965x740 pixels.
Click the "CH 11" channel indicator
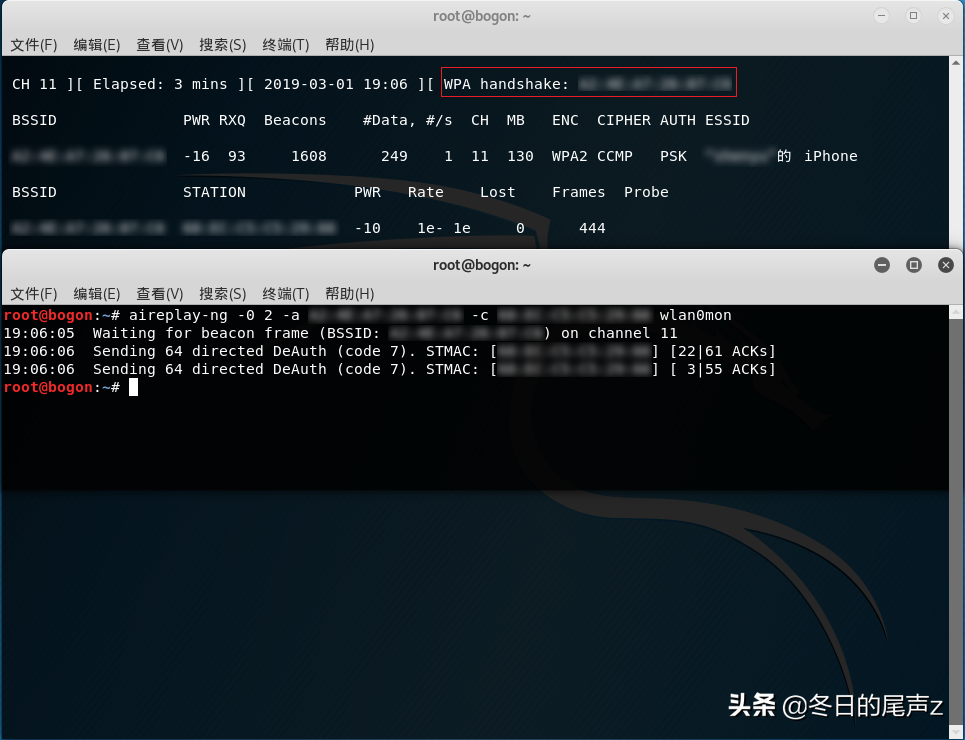[34, 84]
